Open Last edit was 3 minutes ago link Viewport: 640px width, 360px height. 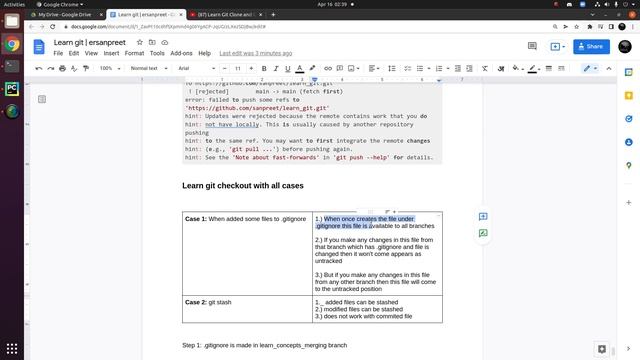[256, 53]
